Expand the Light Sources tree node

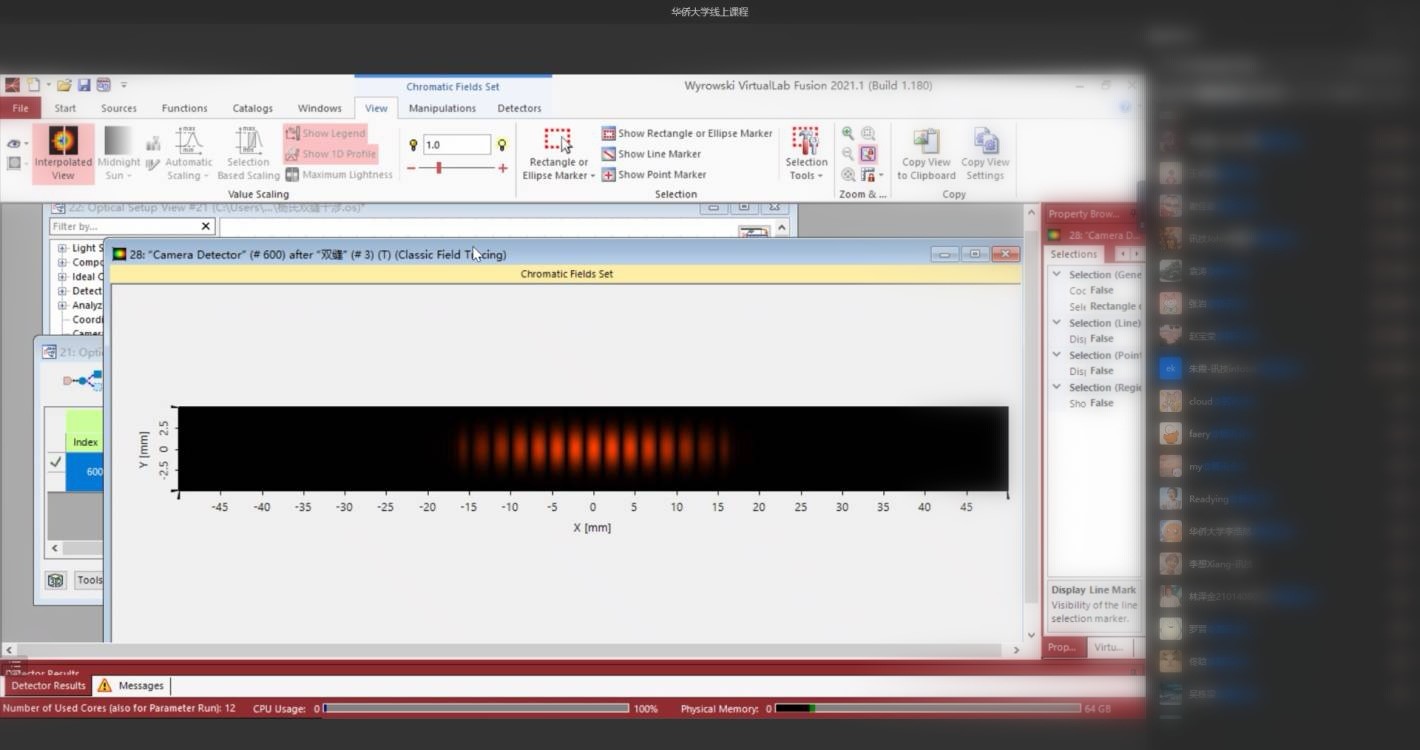pos(62,248)
